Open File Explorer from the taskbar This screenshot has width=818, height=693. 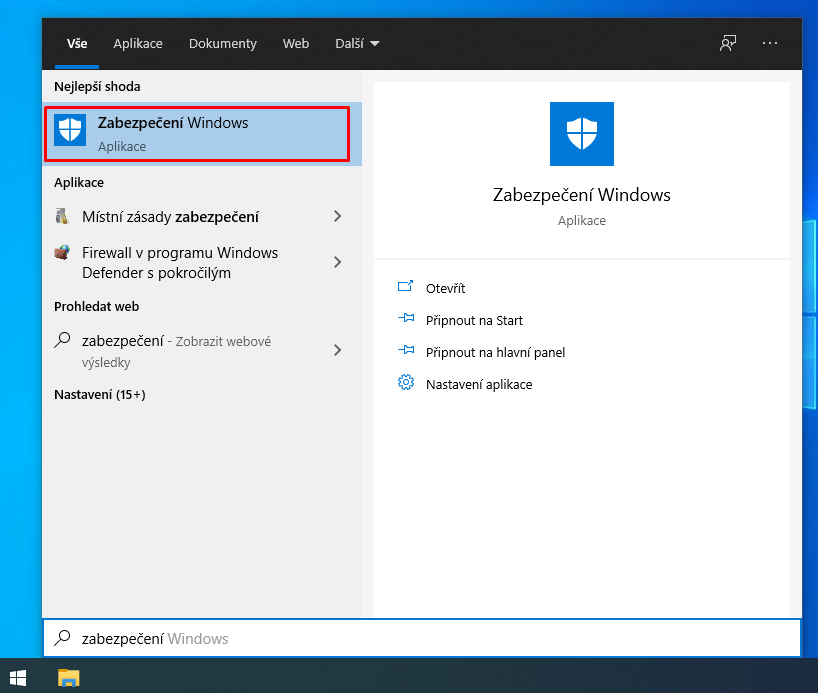click(68, 678)
